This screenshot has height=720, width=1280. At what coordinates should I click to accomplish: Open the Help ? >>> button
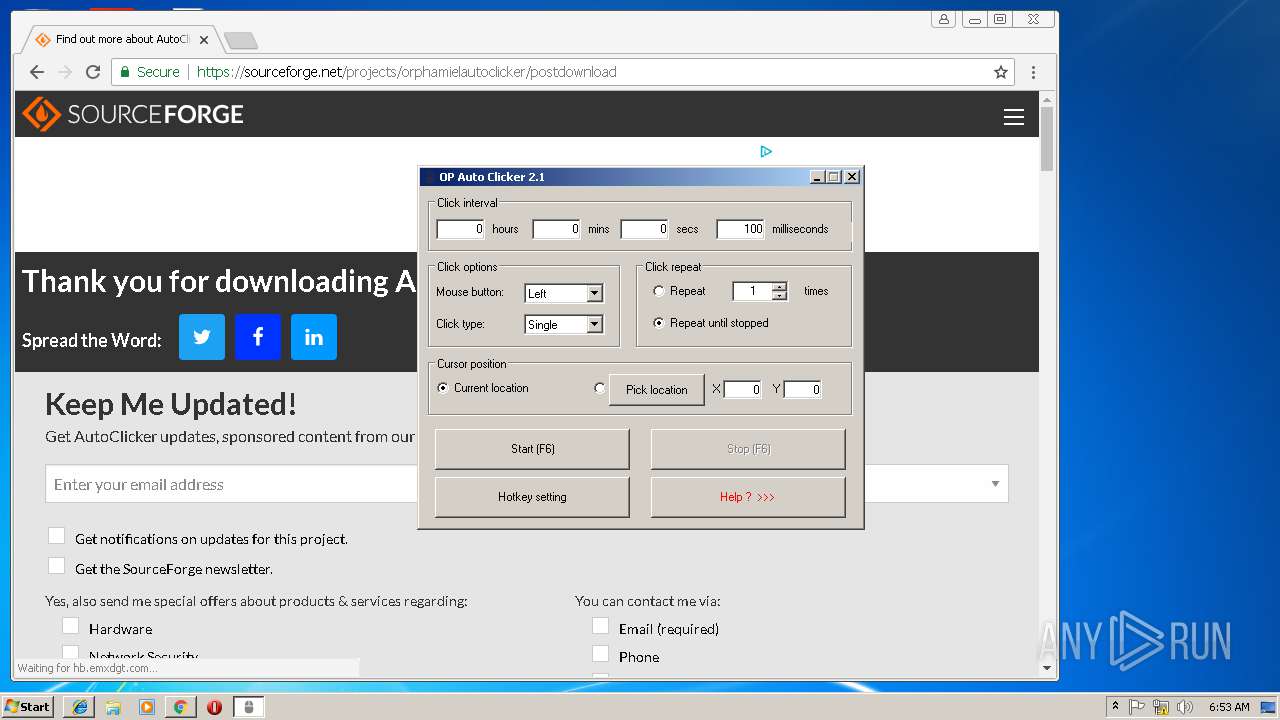[748, 497]
